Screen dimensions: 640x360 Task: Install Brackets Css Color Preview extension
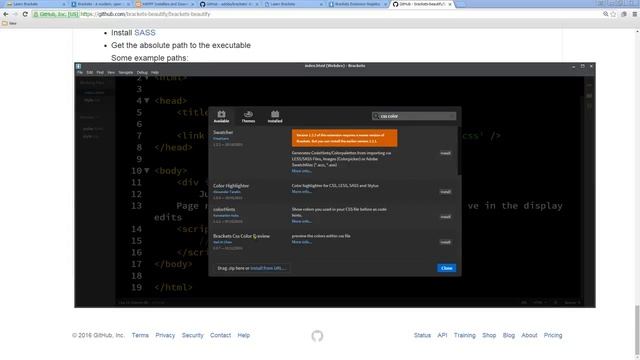point(445,242)
